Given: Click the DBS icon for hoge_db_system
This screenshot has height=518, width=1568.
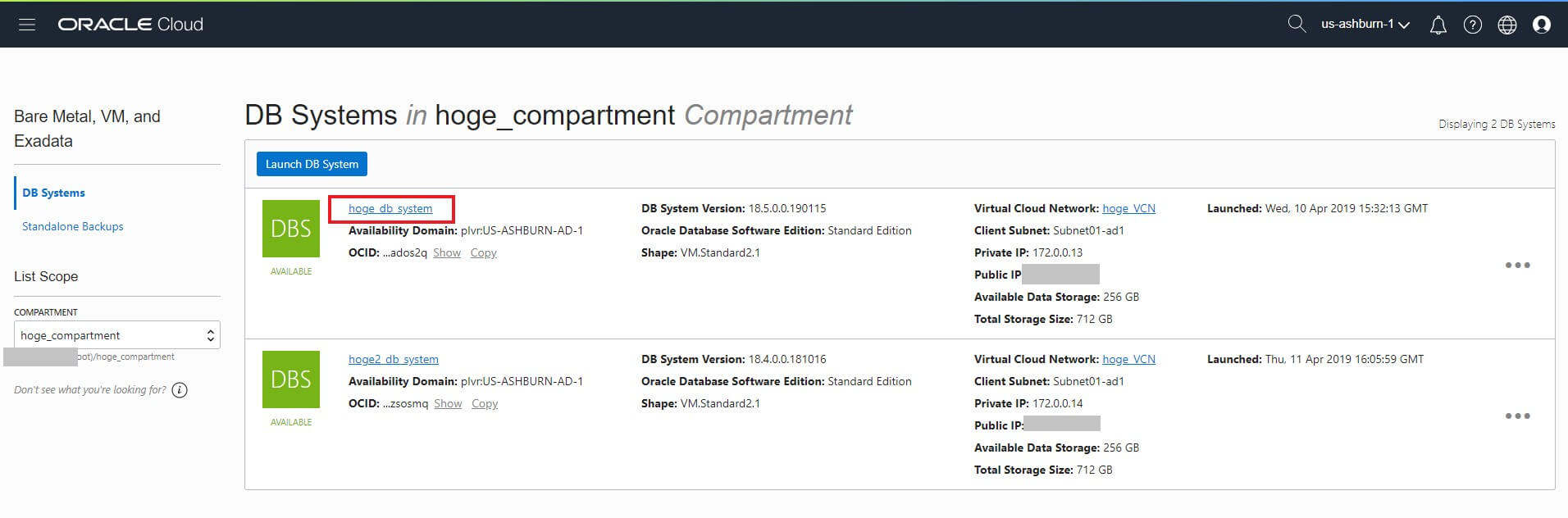Looking at the screenshot, I should click(291, 229).
